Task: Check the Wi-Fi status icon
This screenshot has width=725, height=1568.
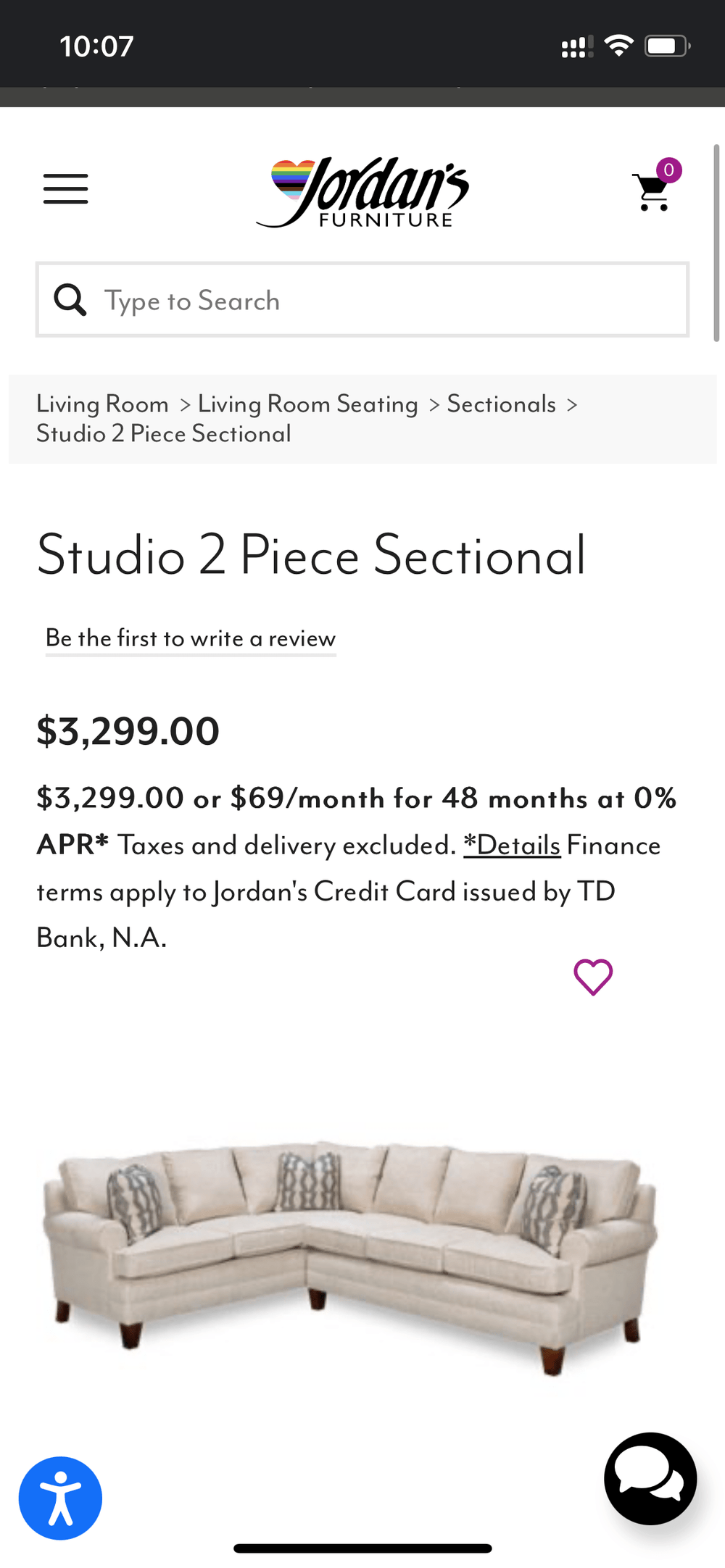Action: point(619,46)
